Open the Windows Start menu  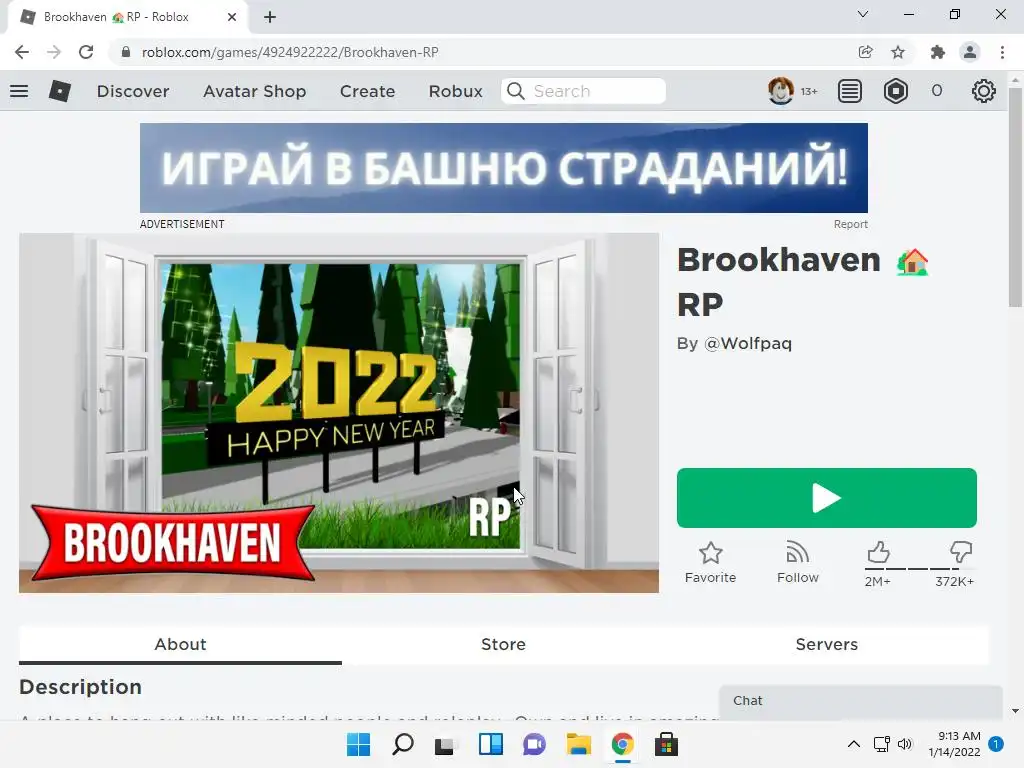click(358, 744)
